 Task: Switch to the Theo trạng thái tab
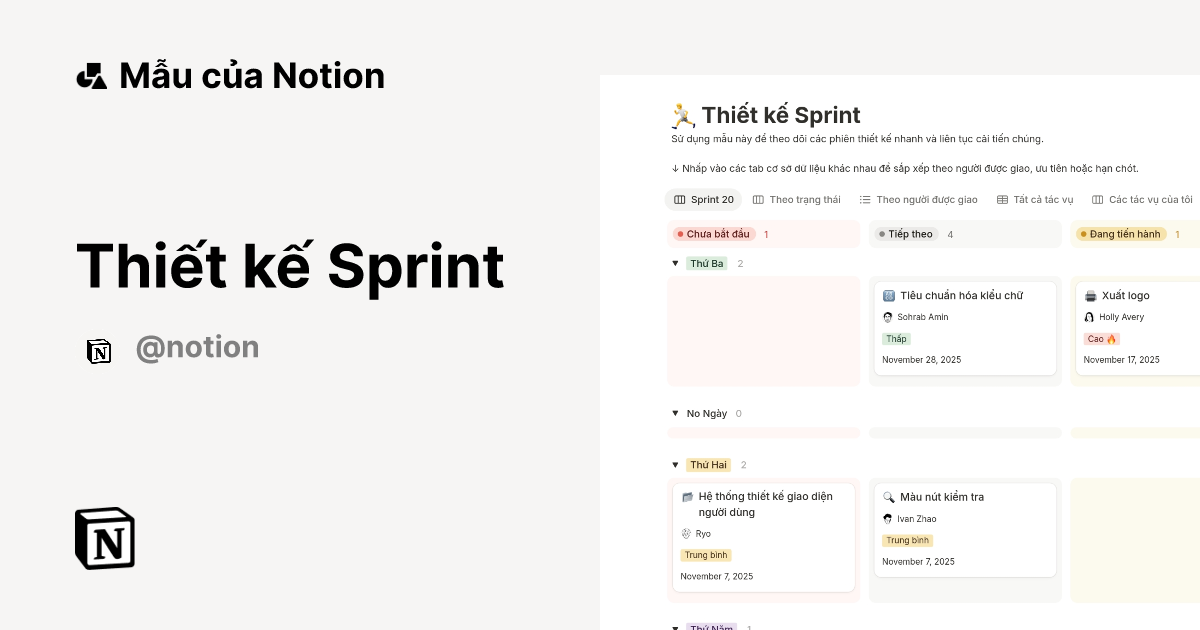(x=805, y=199)
